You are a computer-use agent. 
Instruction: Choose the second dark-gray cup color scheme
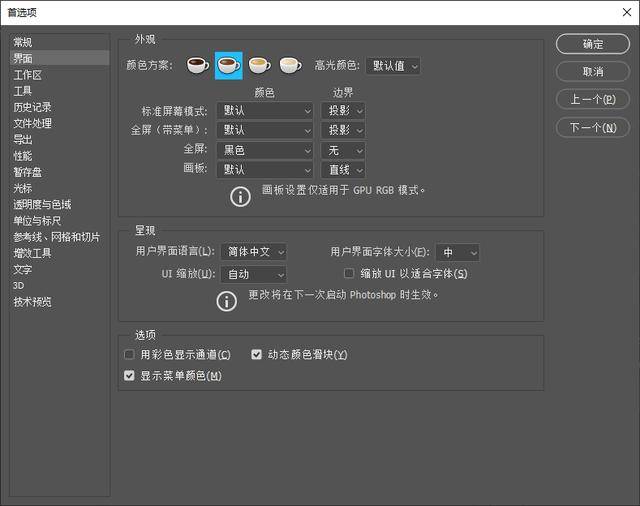[229, 66]
